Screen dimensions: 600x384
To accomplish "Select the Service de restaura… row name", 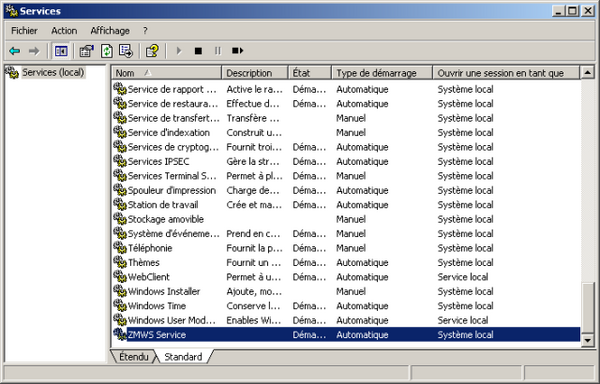I will [x=173, y=104].
